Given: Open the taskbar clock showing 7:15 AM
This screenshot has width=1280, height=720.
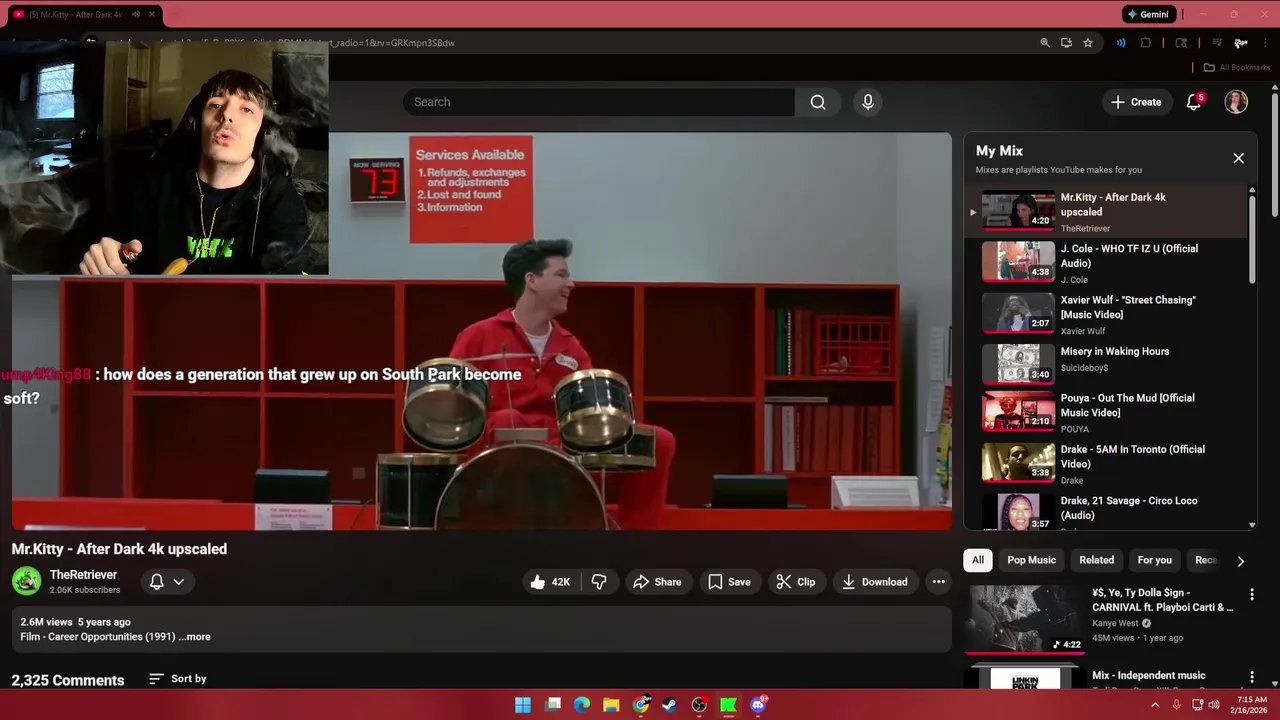Looking at the screenshot, I should point(1251,705).
